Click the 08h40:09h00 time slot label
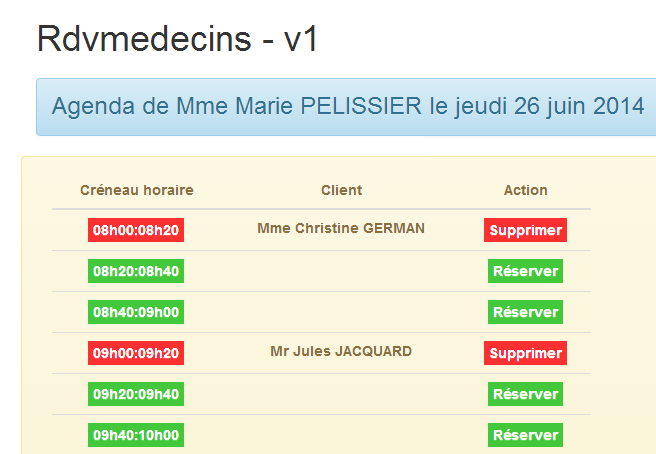 pyautogui.click(x=136, y=312)
